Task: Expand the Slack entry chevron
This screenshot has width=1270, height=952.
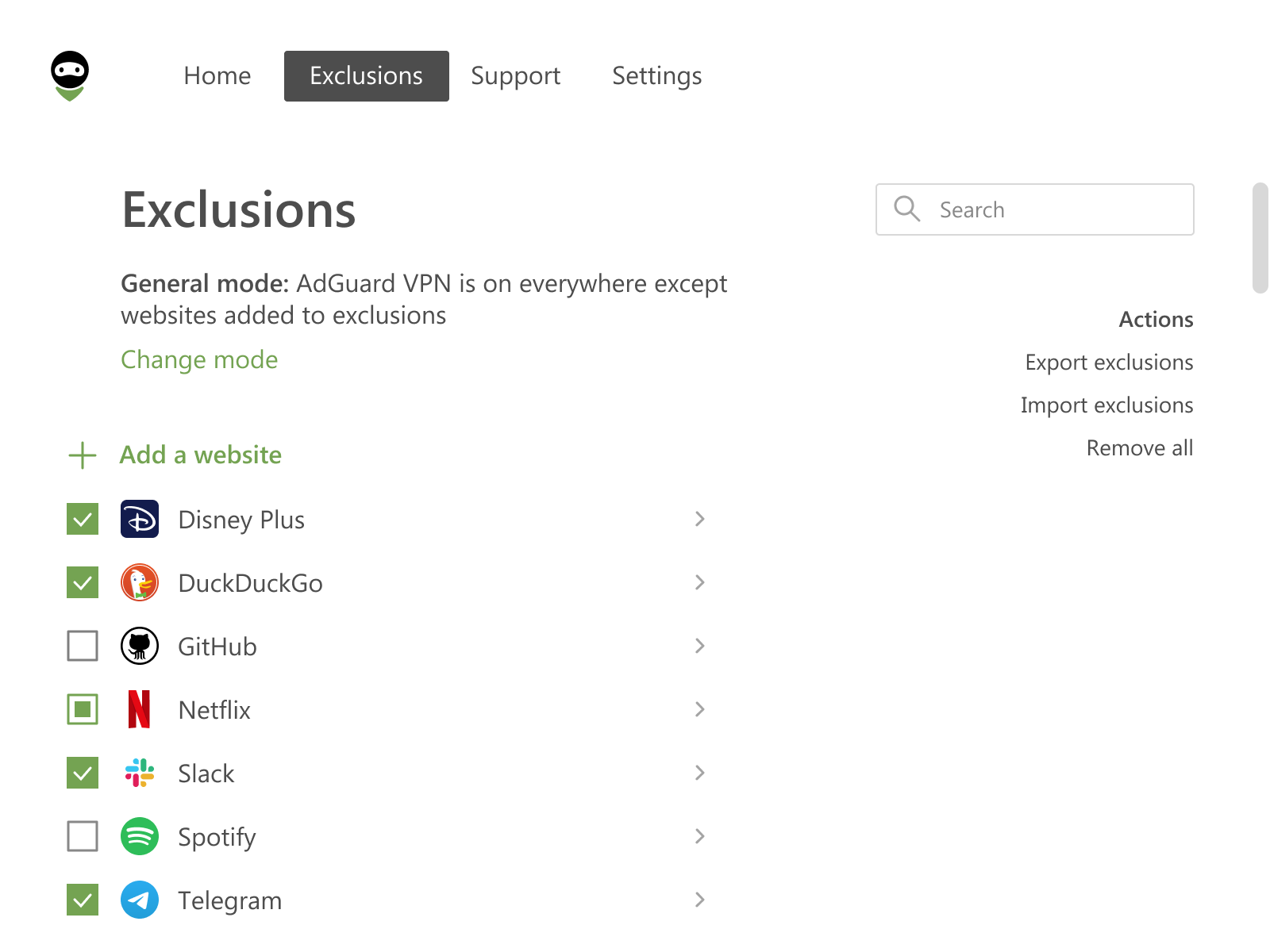Action: point(699,773)
